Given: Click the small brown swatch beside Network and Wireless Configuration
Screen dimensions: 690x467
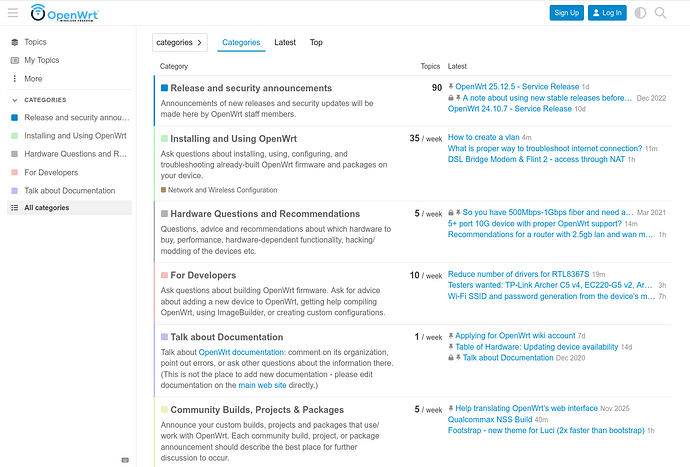Looking at the screenshot, I should tap(164, 190).
